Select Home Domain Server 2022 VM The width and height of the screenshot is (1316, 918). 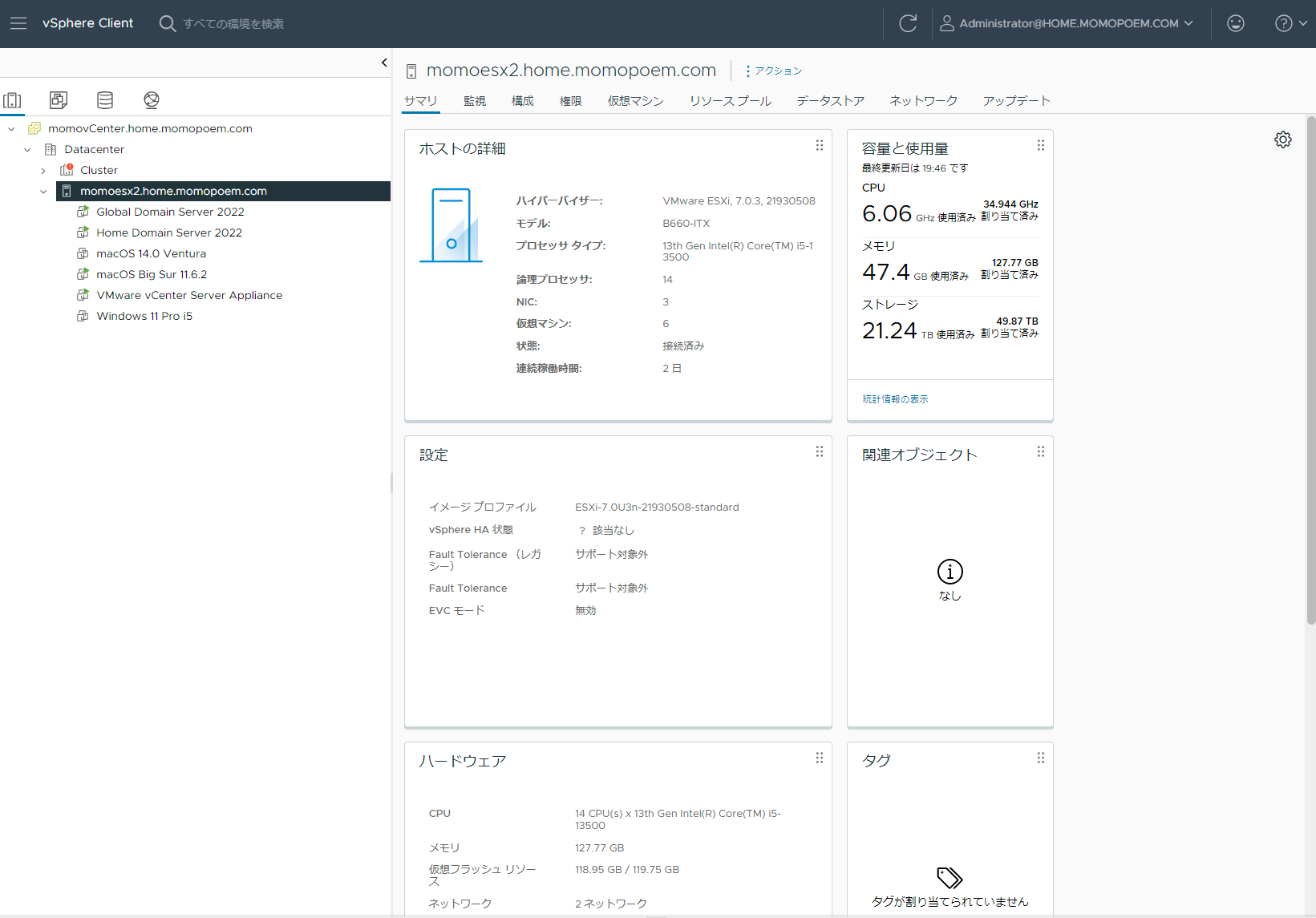169,233
